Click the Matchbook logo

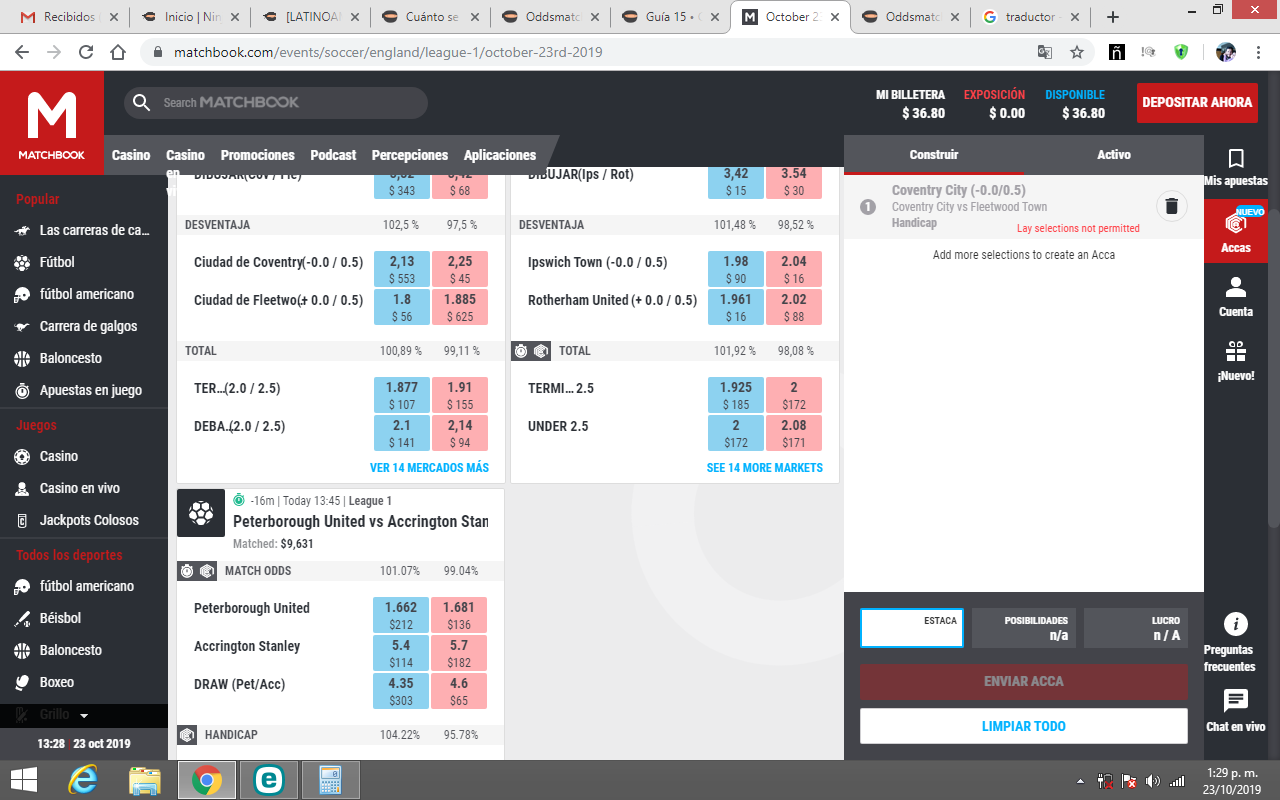point(51,125)
